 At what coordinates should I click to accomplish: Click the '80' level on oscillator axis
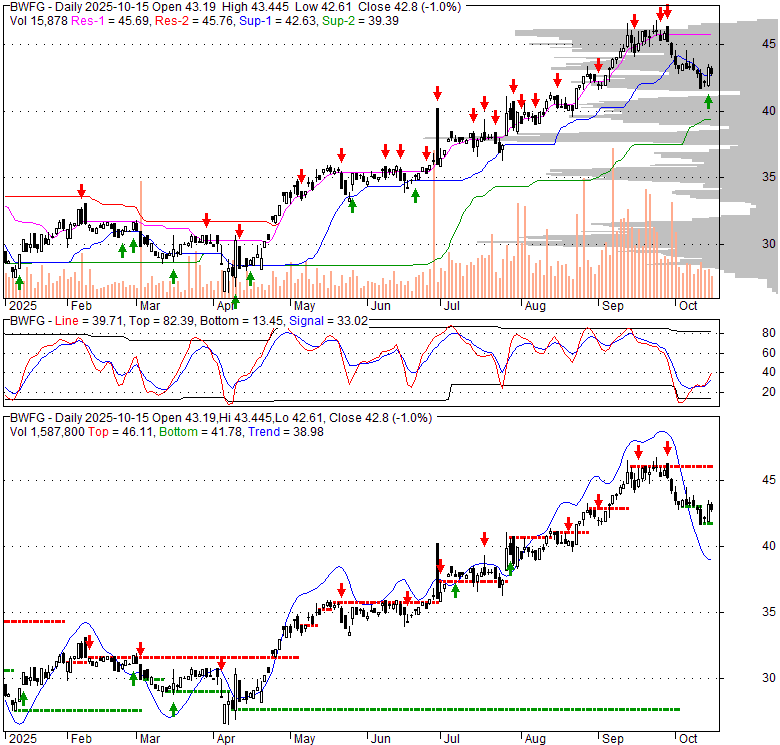coord(769,333)
